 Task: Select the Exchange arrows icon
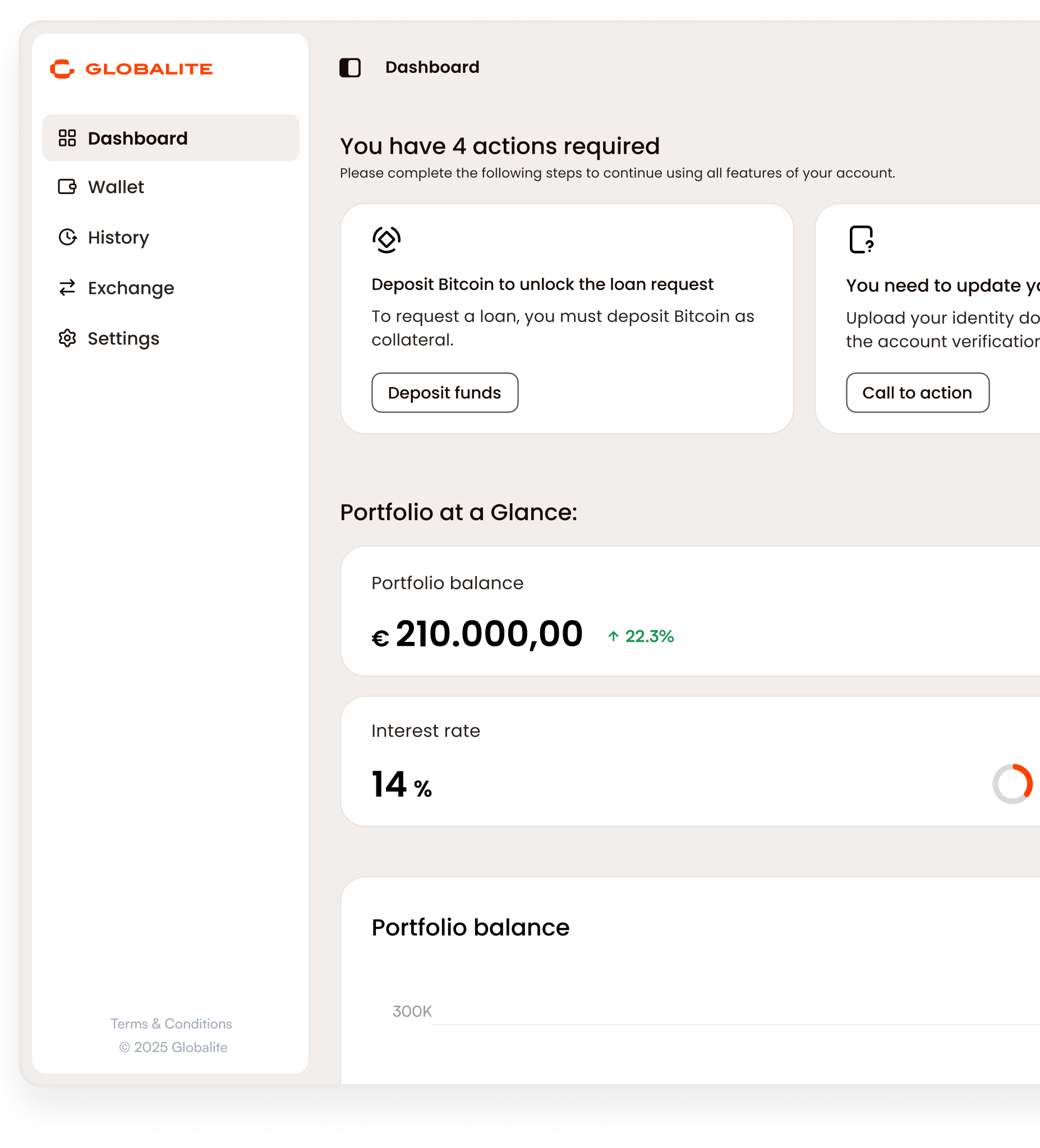[67, 288]
